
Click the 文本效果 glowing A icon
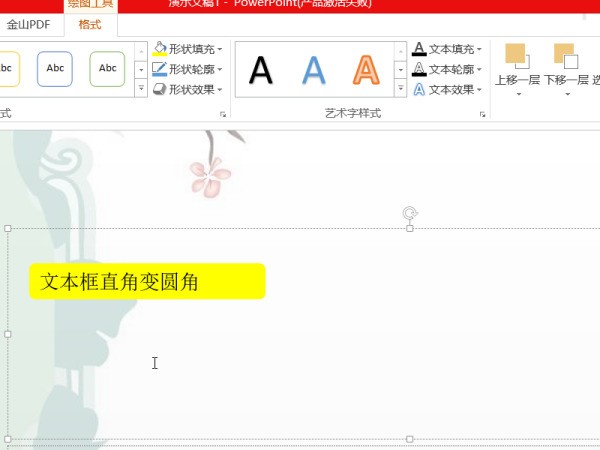419,89
